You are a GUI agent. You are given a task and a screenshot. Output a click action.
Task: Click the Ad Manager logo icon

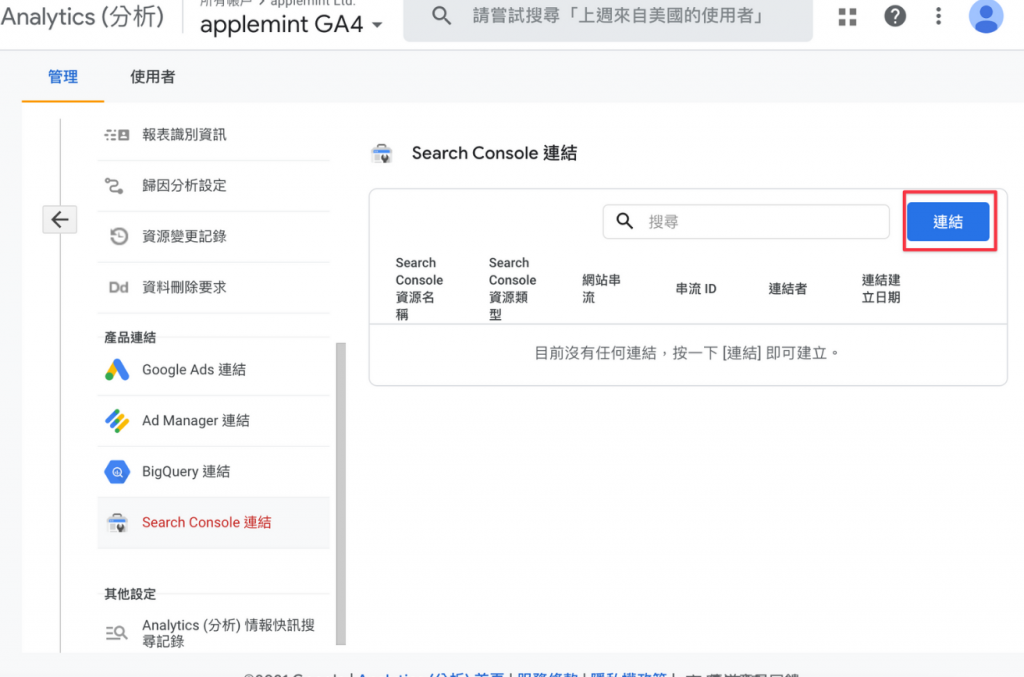click(x=117, y=420)
